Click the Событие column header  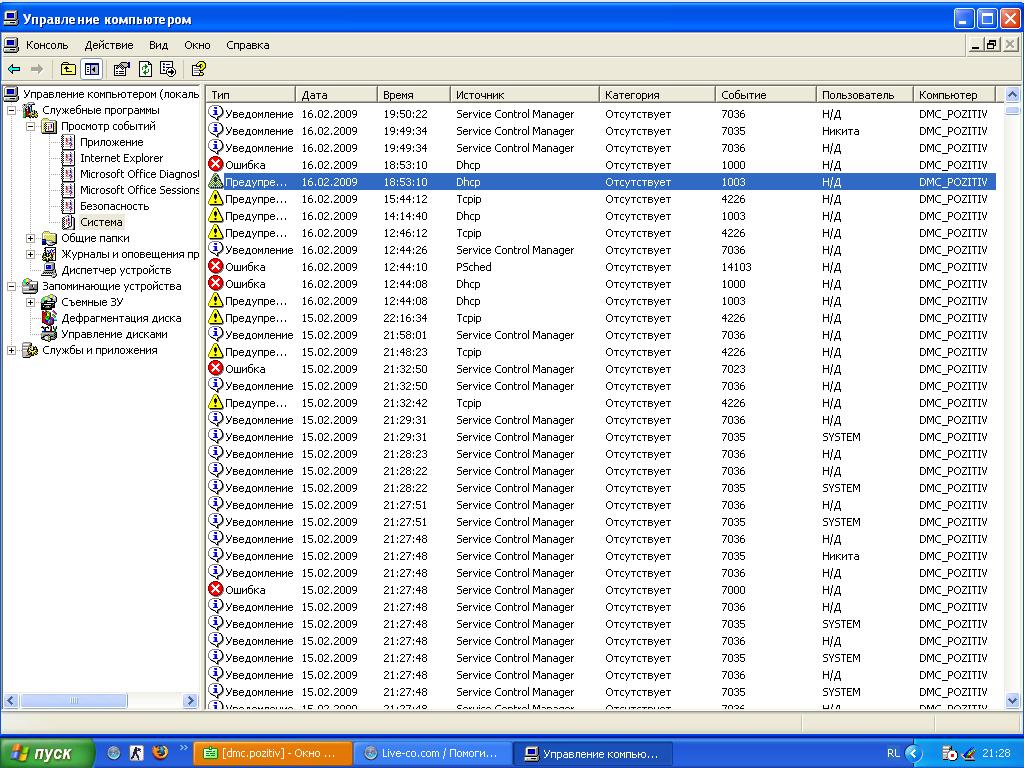(x=765, y=95)
